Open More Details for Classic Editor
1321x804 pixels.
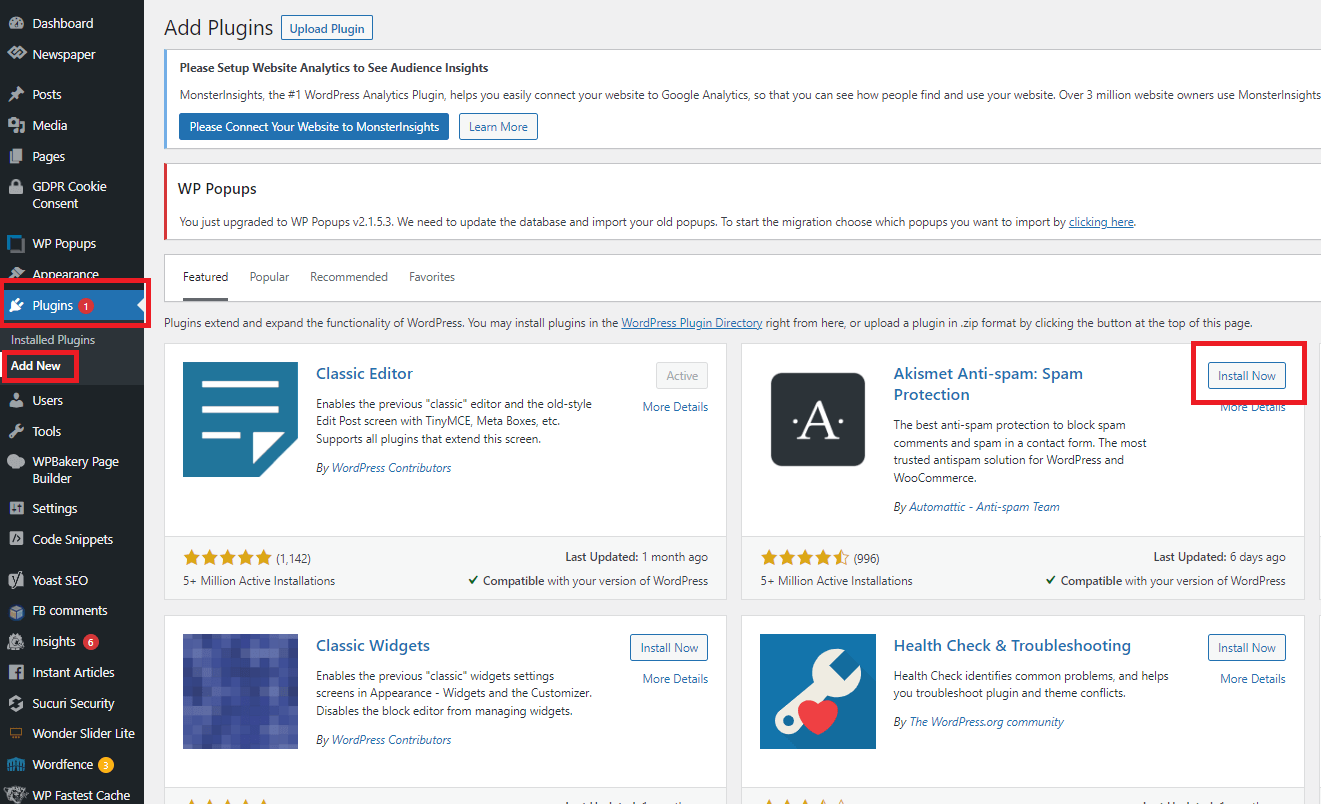(675, 407)
